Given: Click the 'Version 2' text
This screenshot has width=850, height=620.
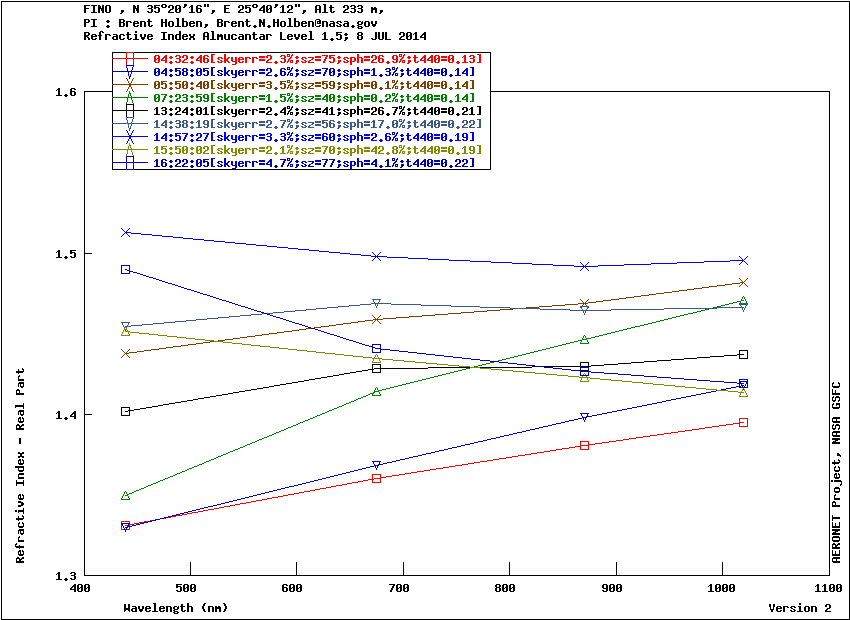Looking at the screenshot, I should [x=799, y=608].
